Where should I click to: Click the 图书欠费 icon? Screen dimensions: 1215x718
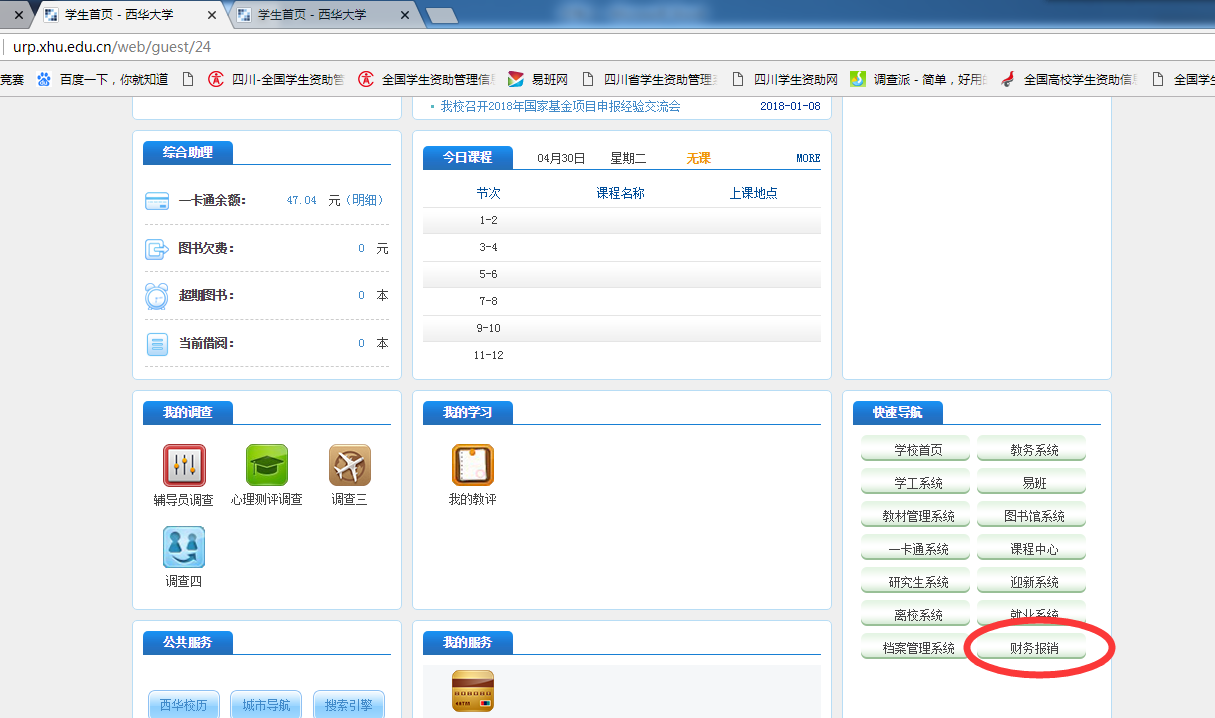157,249
